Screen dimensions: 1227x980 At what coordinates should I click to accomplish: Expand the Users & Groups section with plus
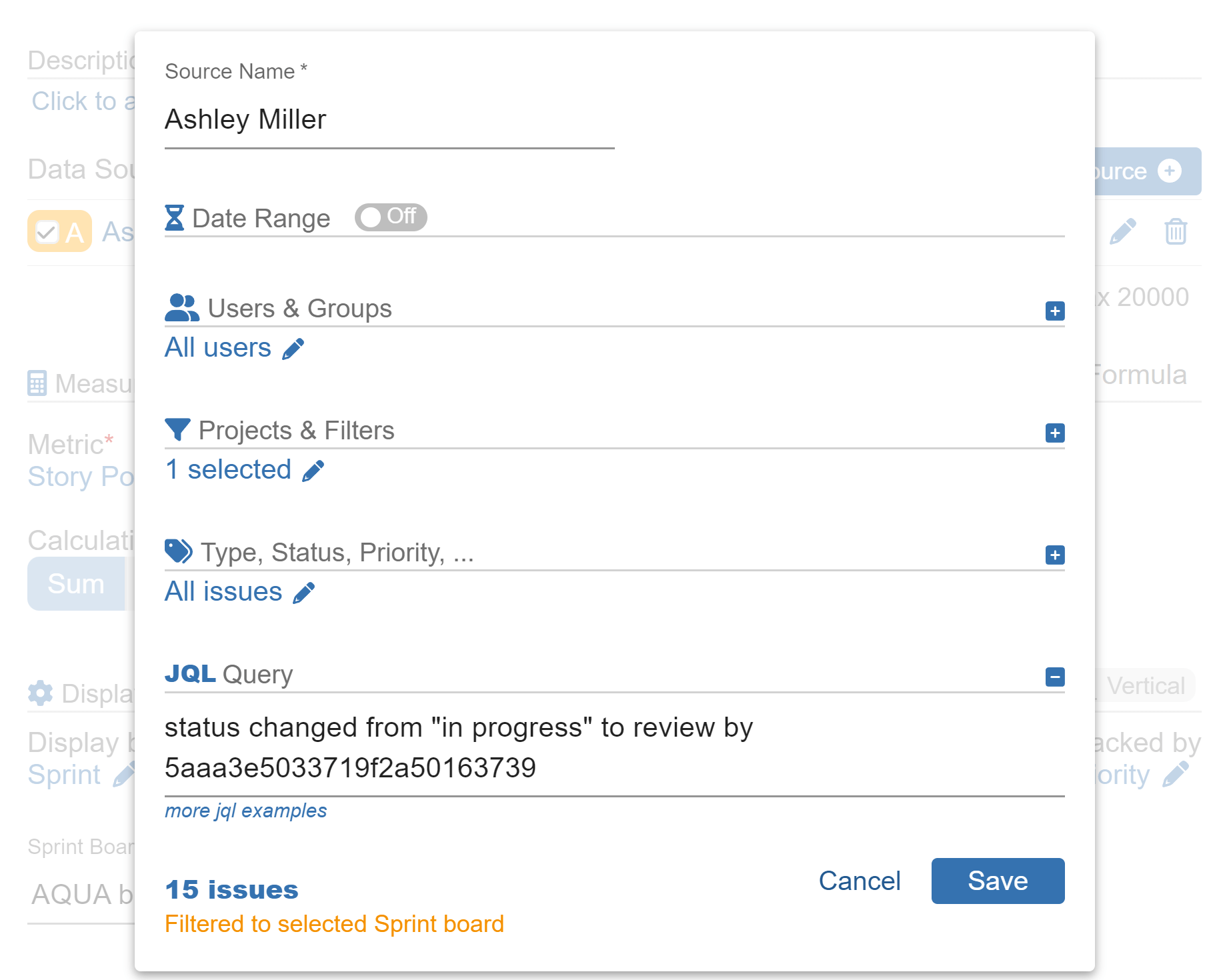(1054, 310)
